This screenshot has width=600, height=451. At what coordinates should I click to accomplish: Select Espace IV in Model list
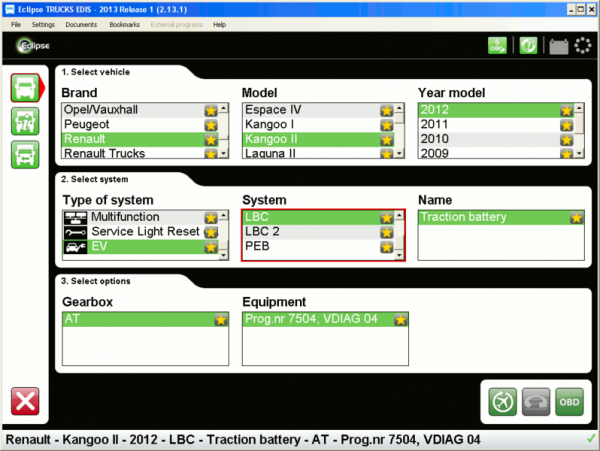(318, 110)
